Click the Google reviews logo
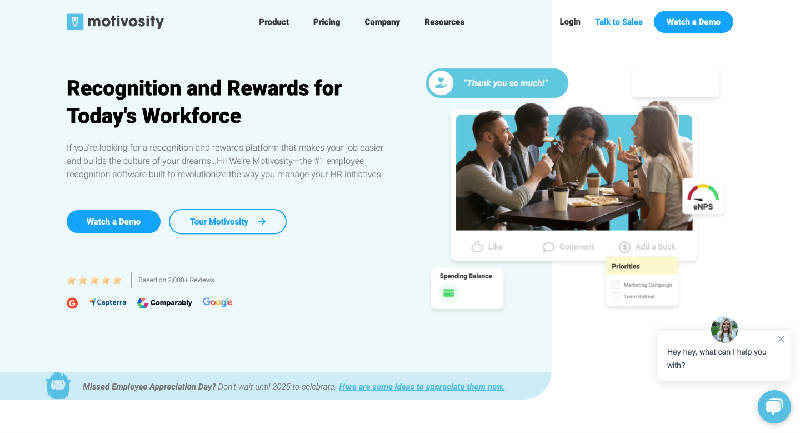Screen dimensions: 800x433 [217, 302]
